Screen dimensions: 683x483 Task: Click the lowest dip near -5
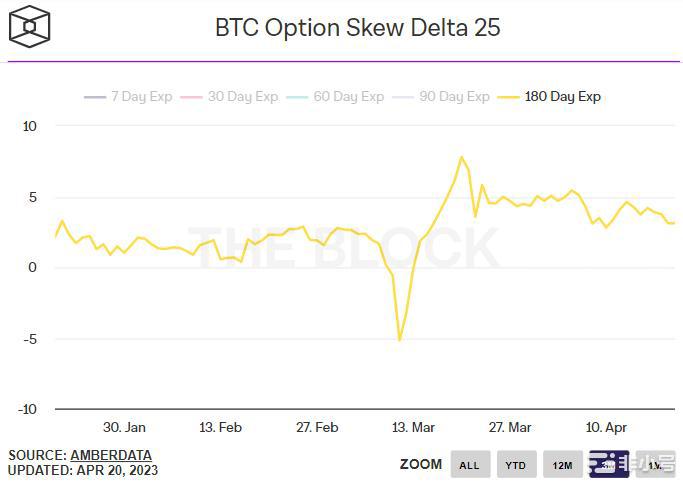pyautogui.click(x=400, y=340)
